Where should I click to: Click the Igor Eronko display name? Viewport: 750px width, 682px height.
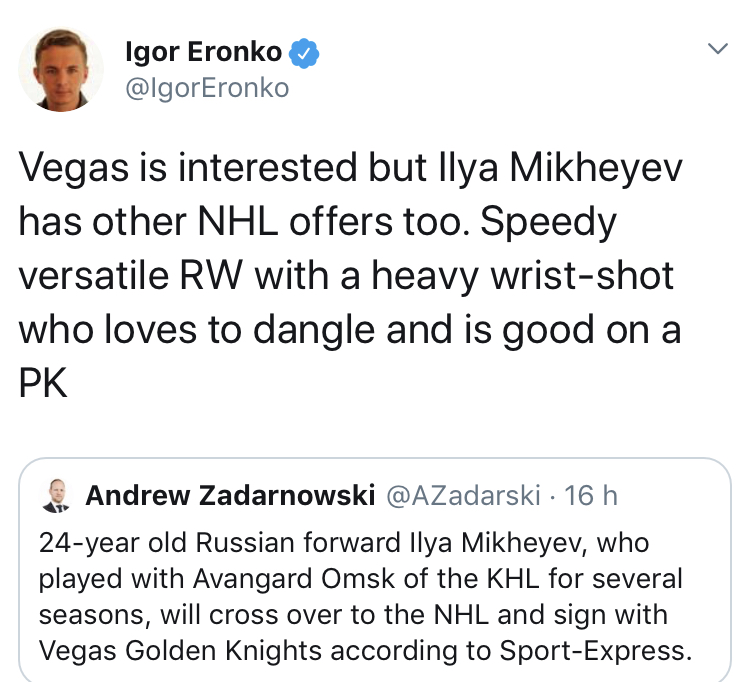203,52
